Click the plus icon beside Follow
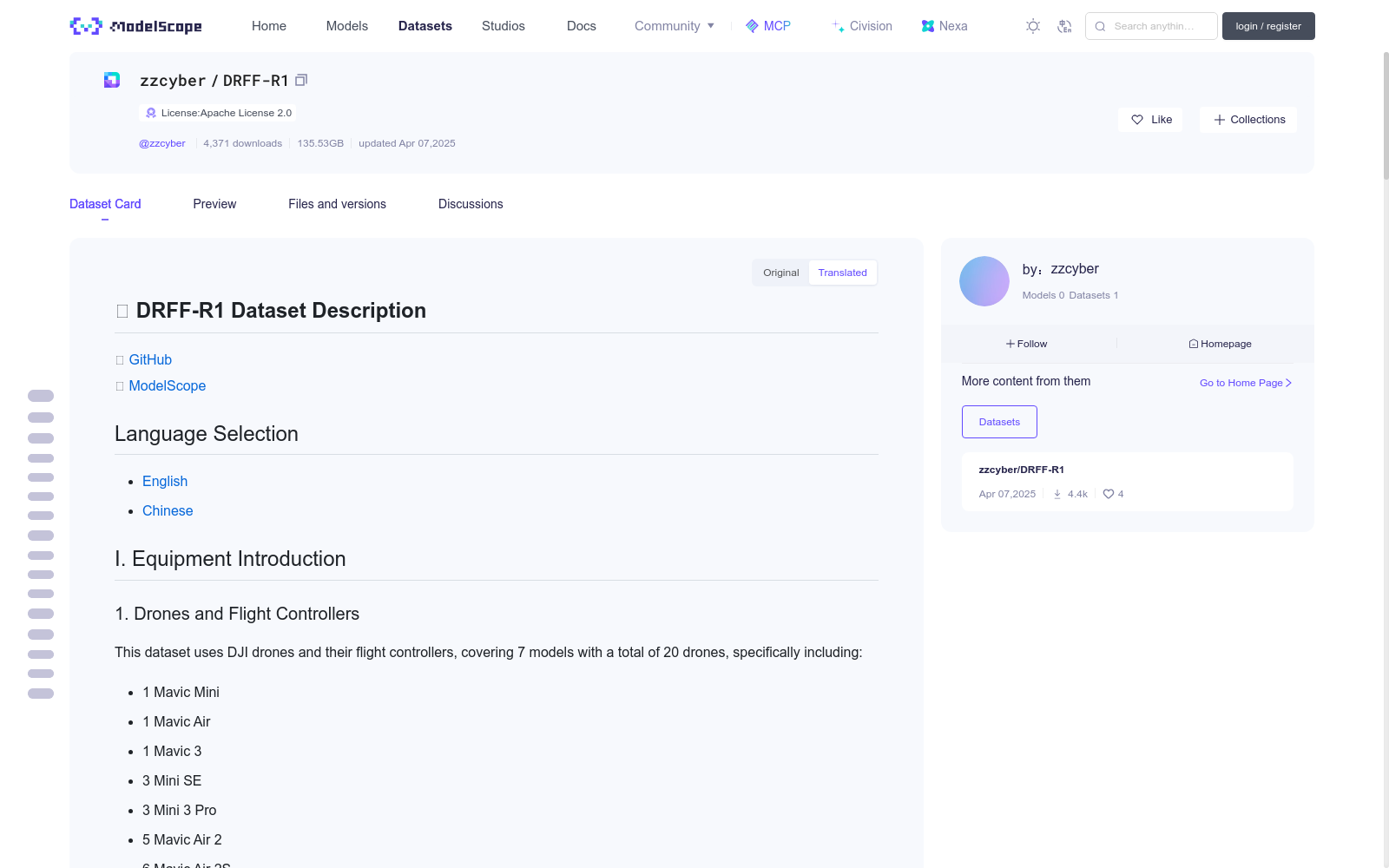 pyautogui.click(x=1010, y=344)
